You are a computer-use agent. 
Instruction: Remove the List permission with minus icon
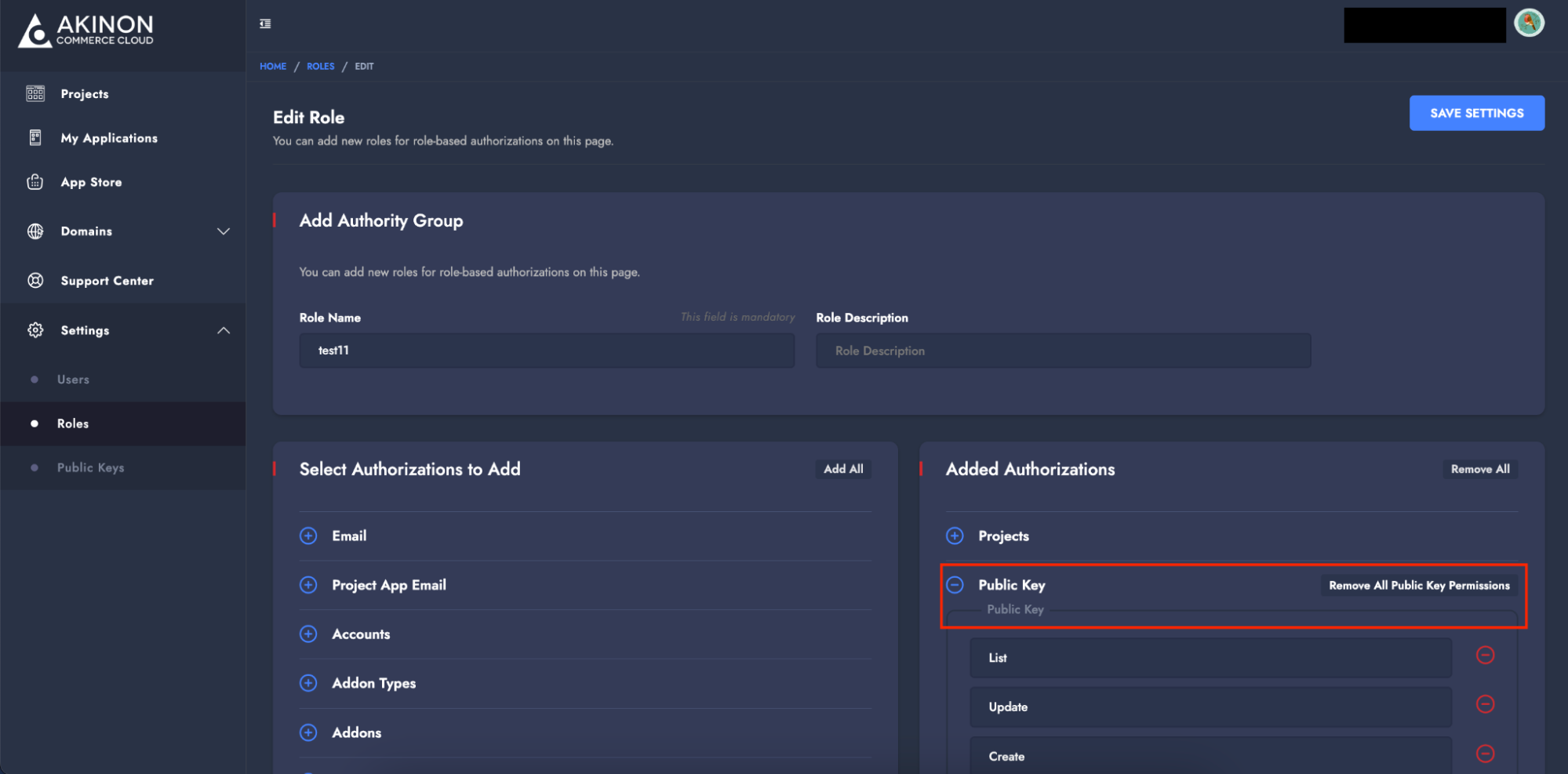click(1485, 656)
